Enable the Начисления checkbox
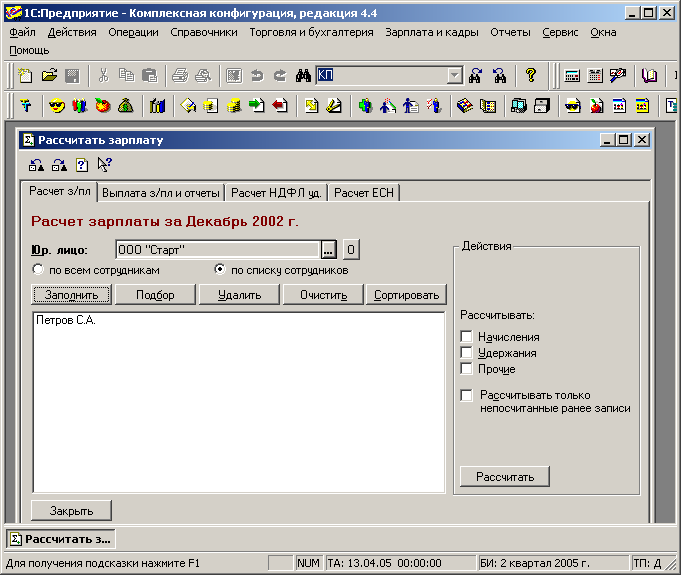The width and height of the screenshot is (681, 575). 466,337
